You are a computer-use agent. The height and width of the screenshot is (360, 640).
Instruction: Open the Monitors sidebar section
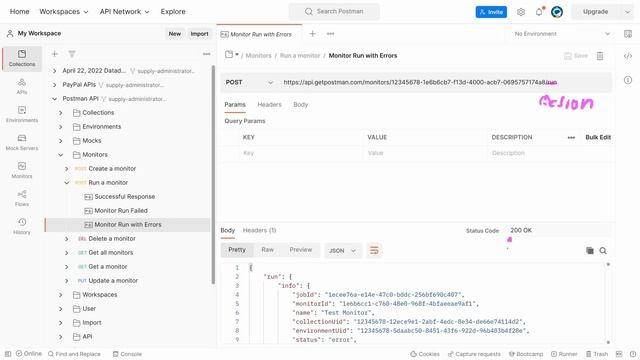22,170
